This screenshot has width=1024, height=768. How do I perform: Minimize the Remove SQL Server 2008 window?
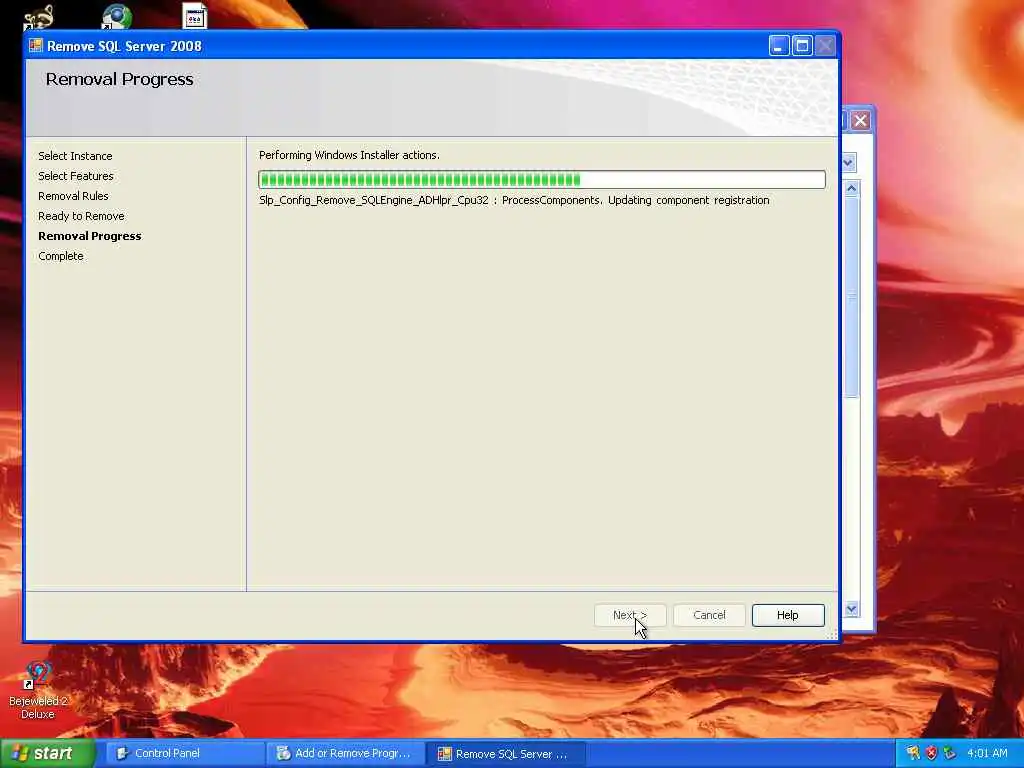(779, 46)
